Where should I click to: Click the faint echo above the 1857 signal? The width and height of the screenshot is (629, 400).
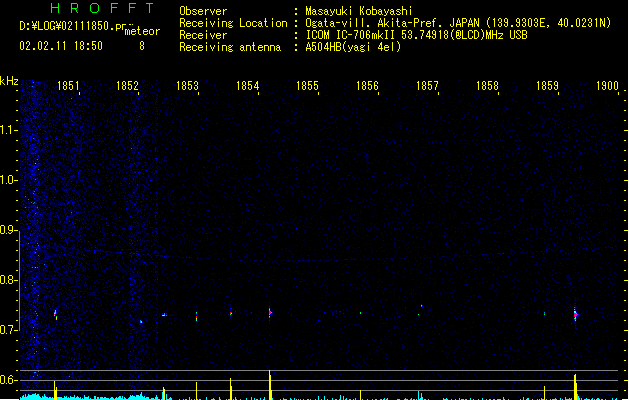point(421,306)
